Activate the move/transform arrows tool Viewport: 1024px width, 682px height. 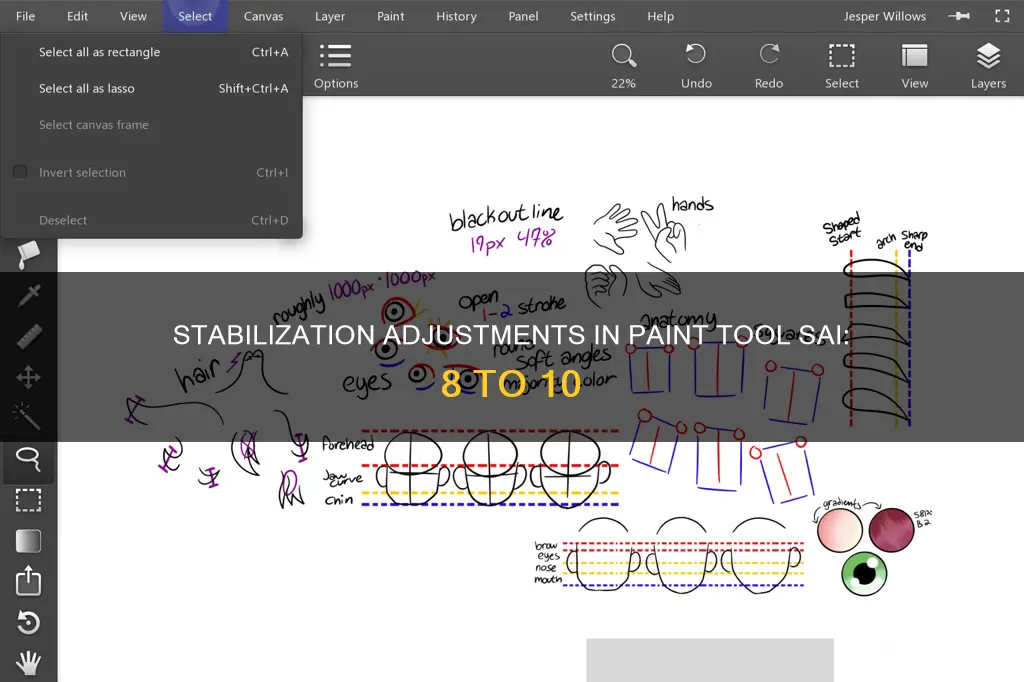tap(28, 377)
